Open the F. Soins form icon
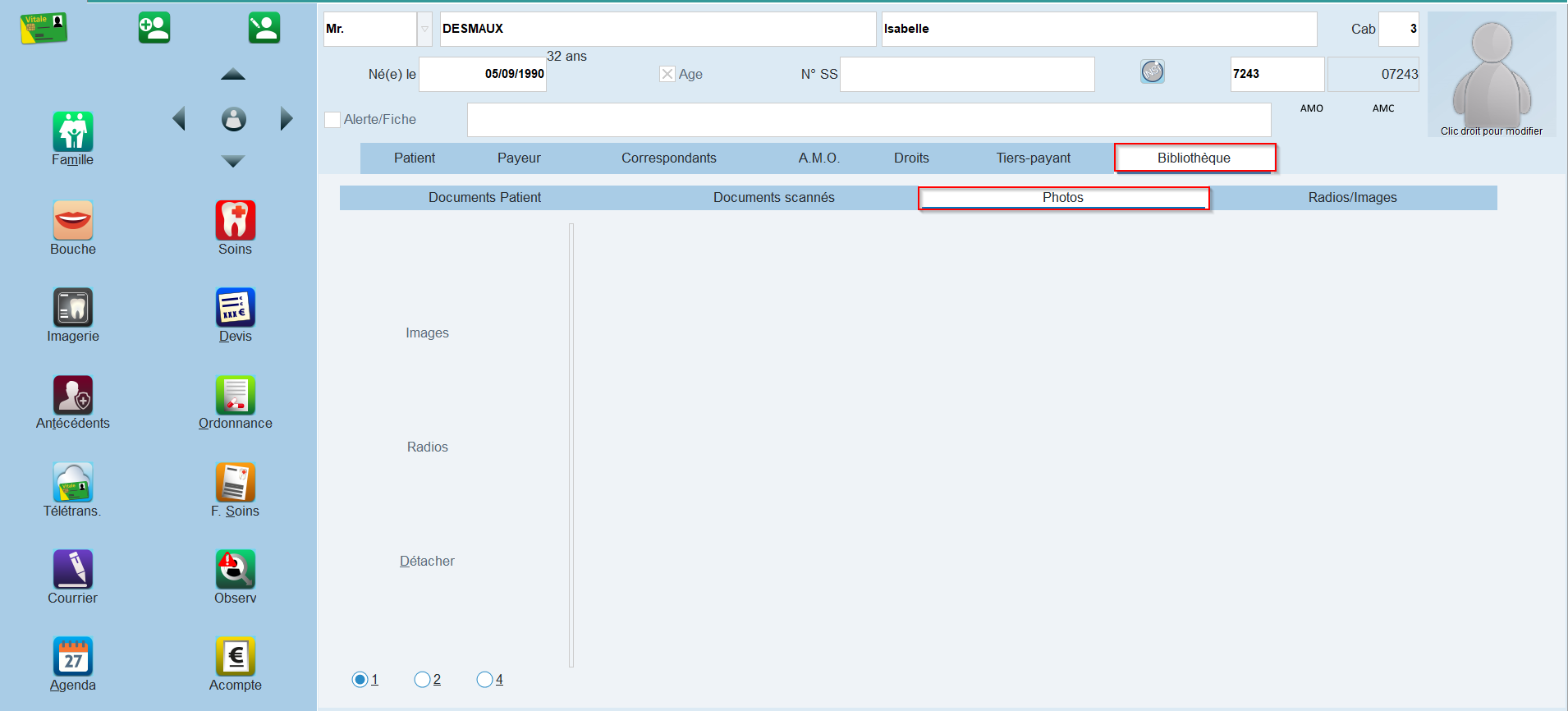This screenshot has height=711, width=1568. pos(236,482)
